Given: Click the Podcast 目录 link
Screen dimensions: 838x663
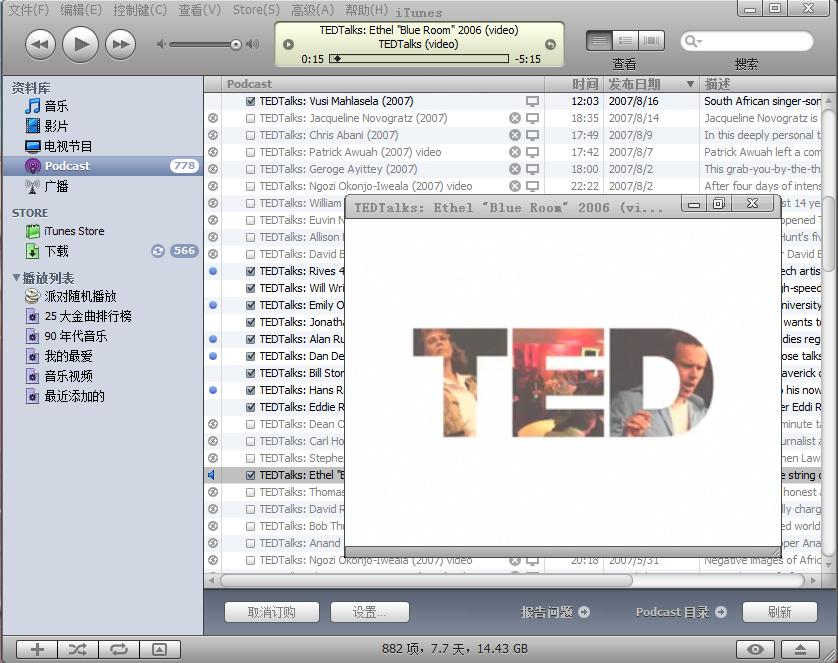Looking at the screenshot, I should pyautogui.click(x=681, y=612).
